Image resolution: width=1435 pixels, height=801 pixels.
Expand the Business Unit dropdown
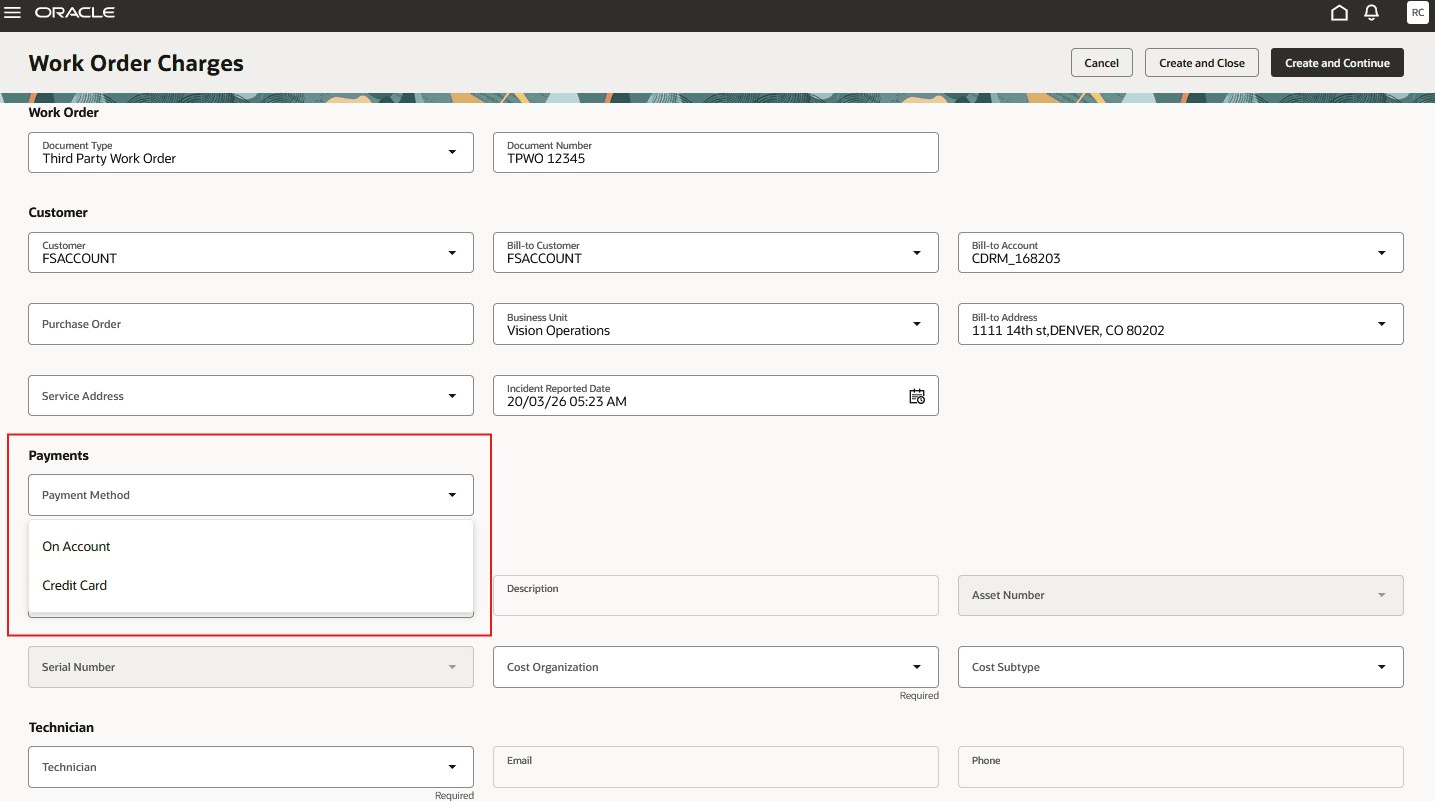pos(917,324)
